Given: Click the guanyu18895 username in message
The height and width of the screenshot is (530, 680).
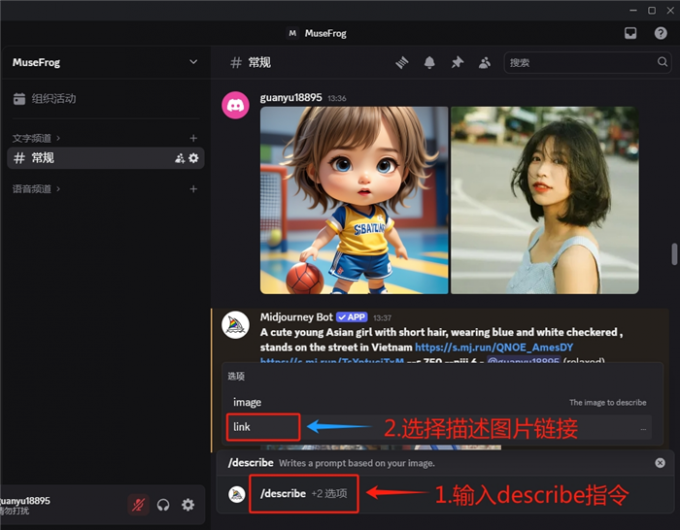Looking at the screenshot, I should tap(291, 98).
